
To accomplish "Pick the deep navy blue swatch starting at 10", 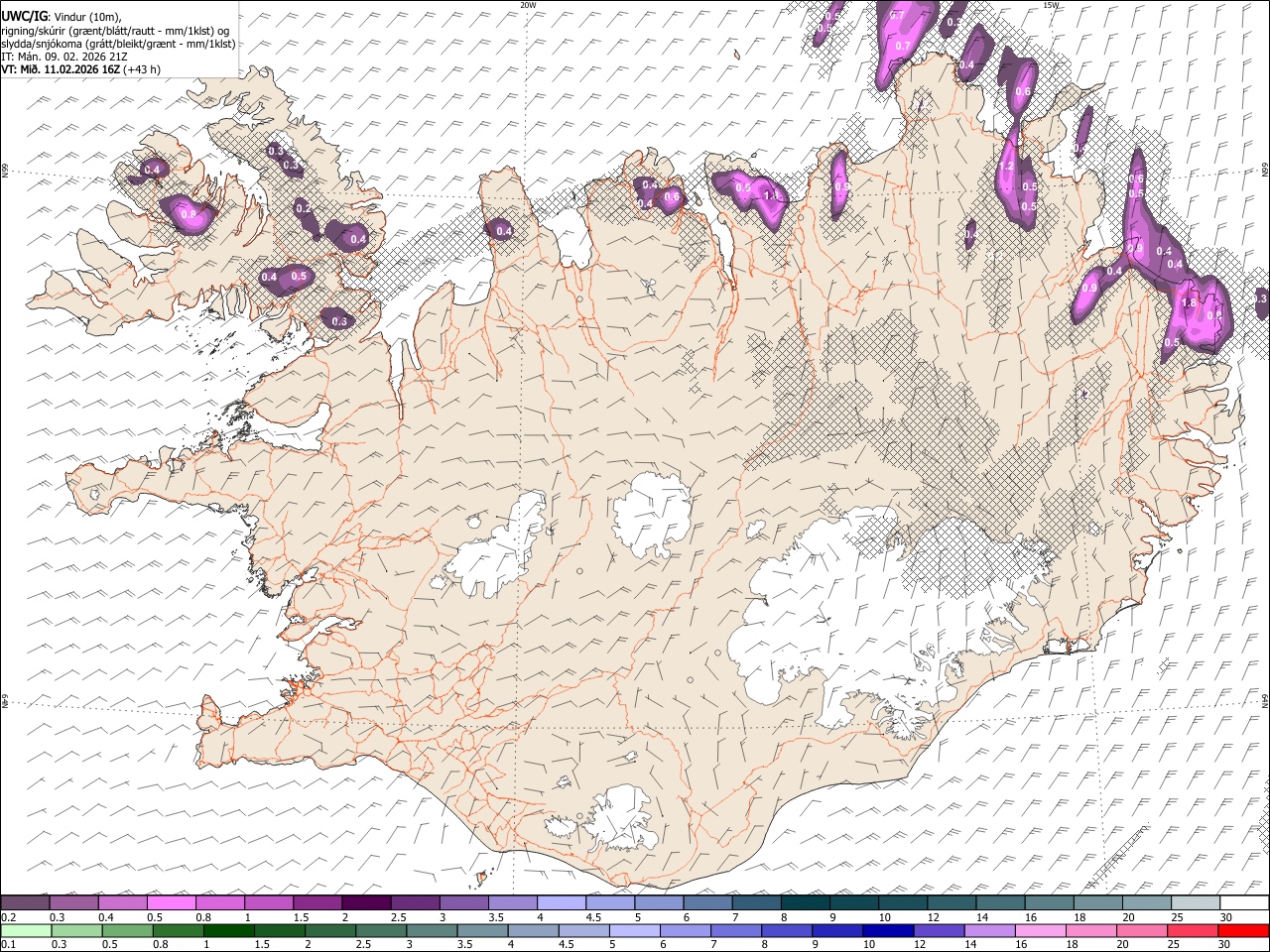I will [888, 930].
